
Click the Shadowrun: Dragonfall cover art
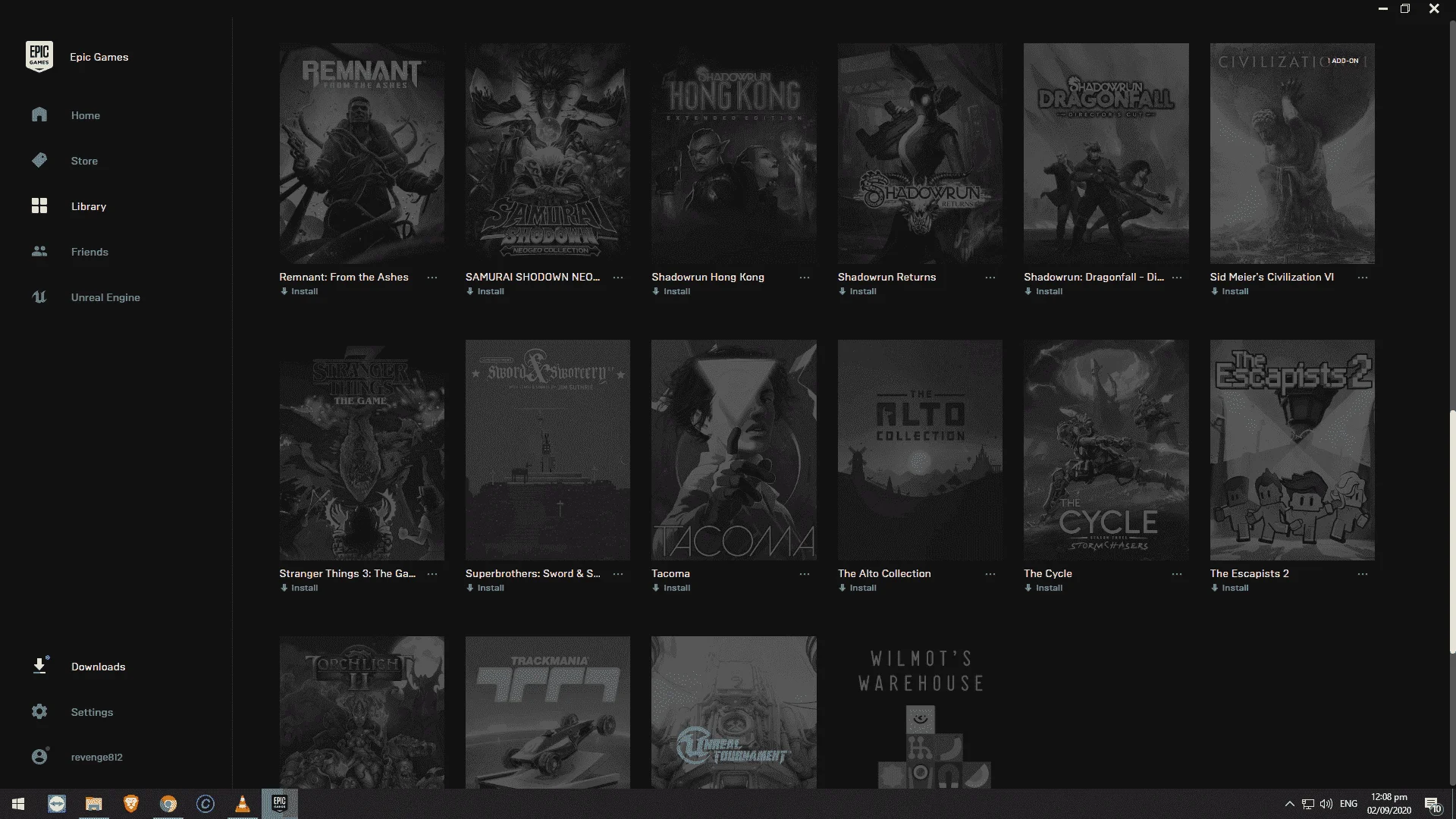point(1106,153)
